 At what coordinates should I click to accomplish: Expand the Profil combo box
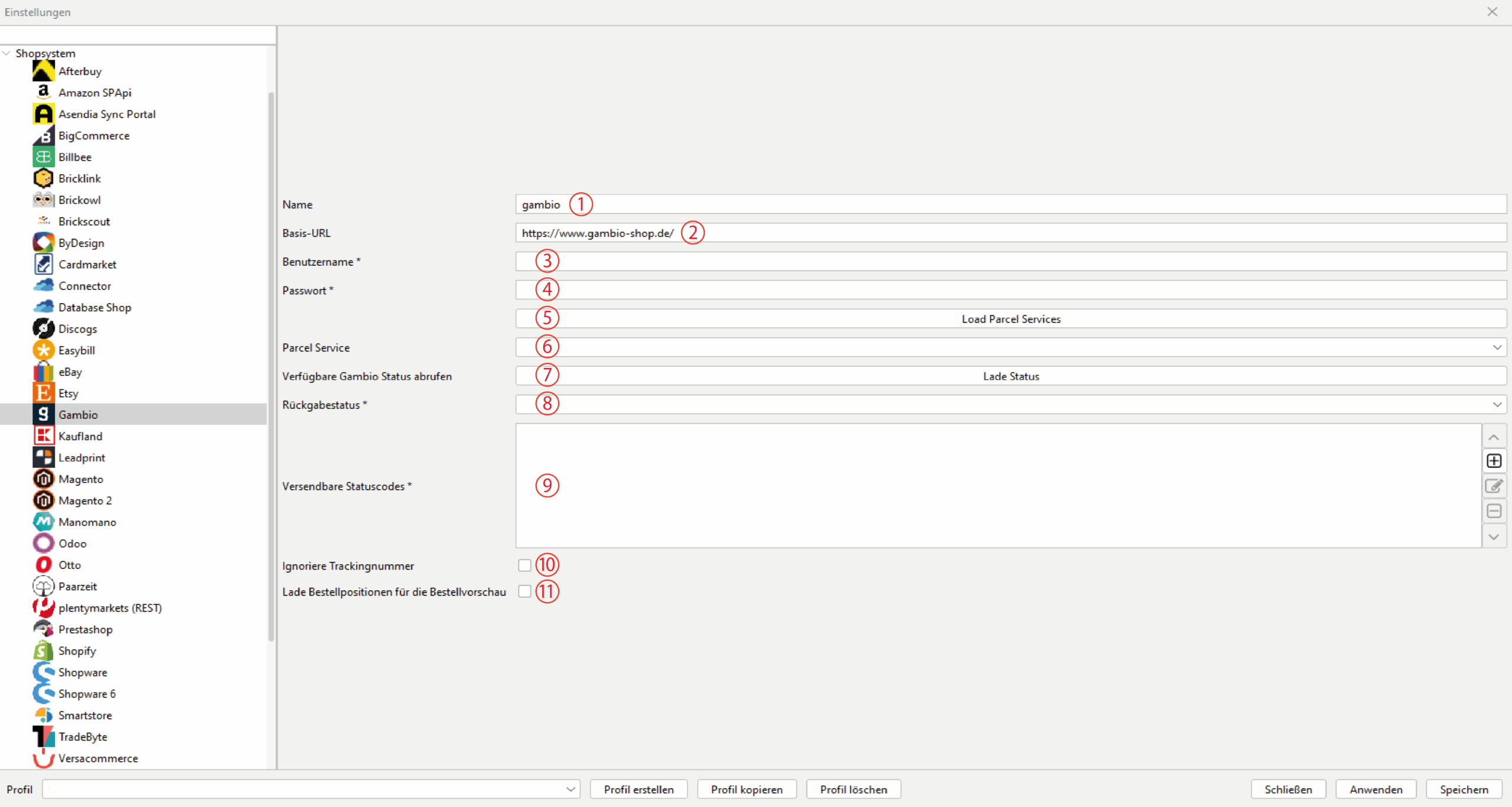[571, 789]
